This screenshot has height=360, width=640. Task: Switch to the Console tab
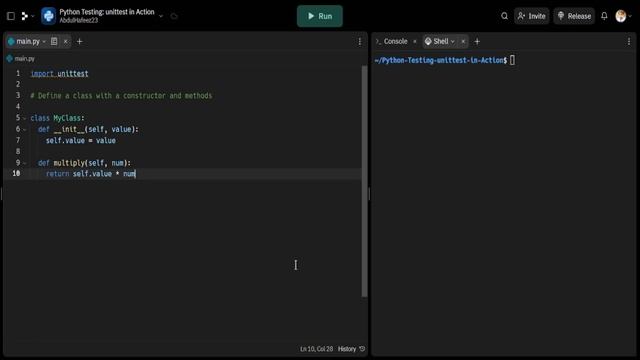(395, 41)
